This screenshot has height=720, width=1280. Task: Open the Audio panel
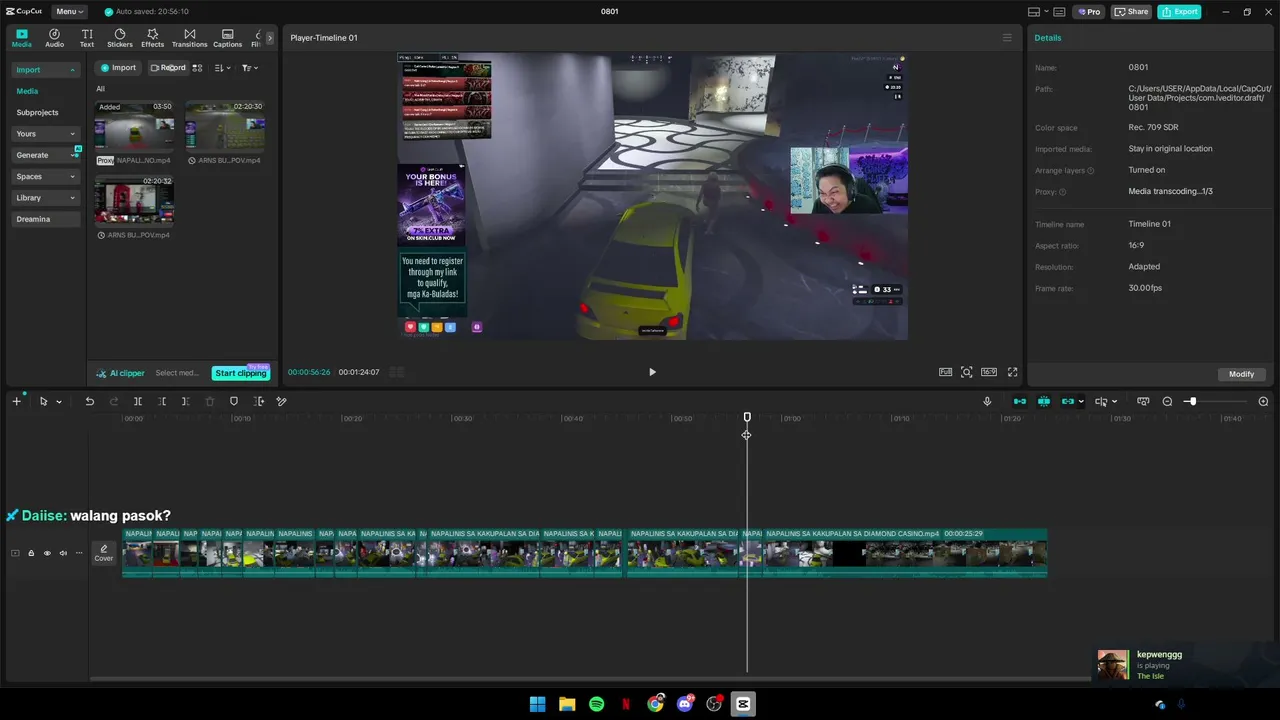point(54,38)
